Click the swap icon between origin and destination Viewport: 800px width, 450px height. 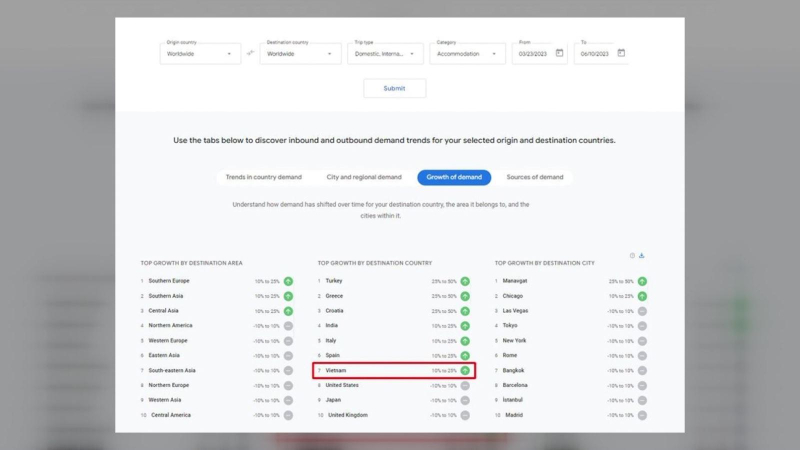pyautogui.click(x=250, y=53)
